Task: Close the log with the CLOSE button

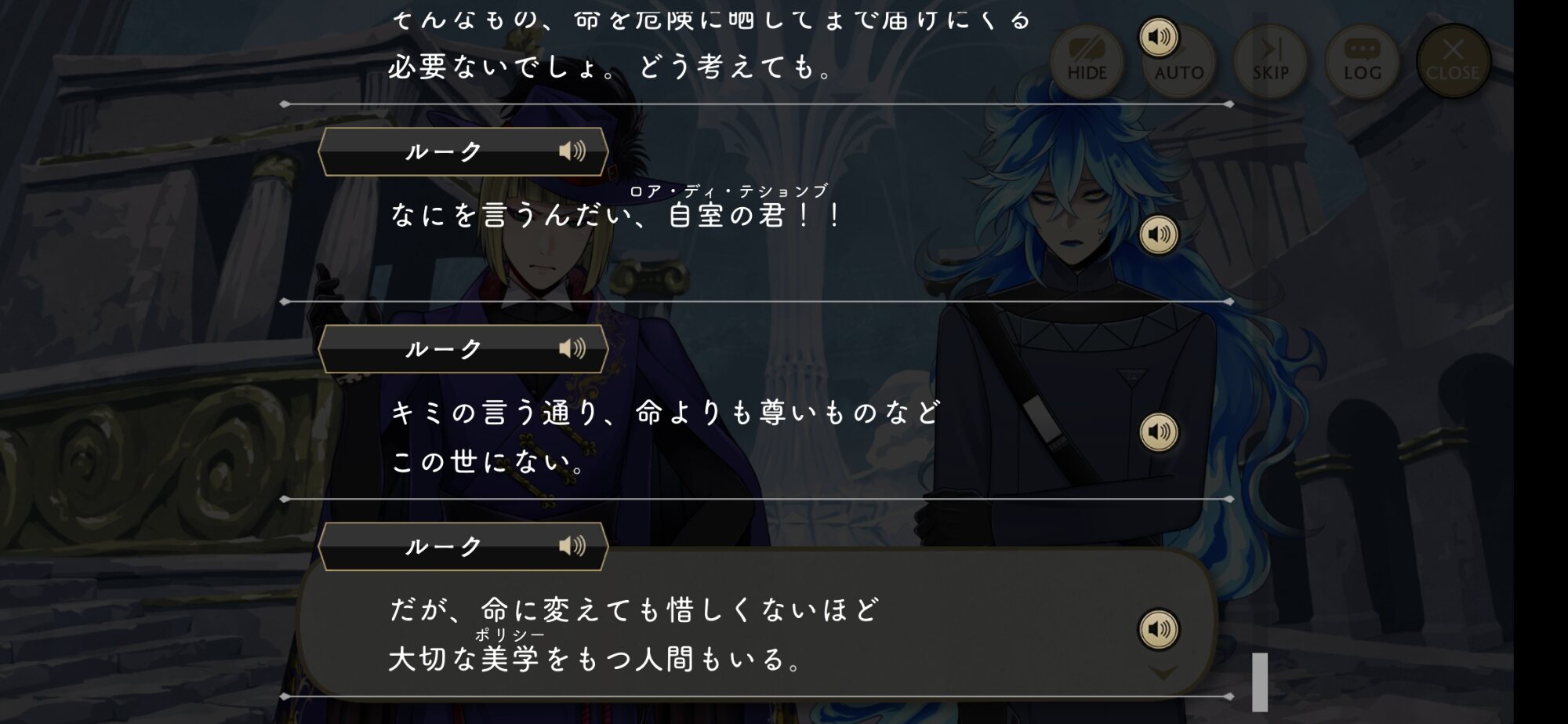Action: 1453,61
